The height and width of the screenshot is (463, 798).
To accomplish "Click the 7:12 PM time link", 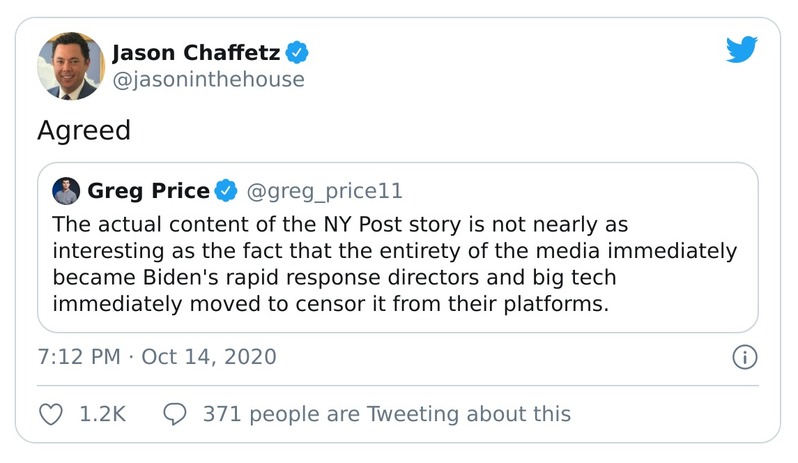I will (79, 356).
